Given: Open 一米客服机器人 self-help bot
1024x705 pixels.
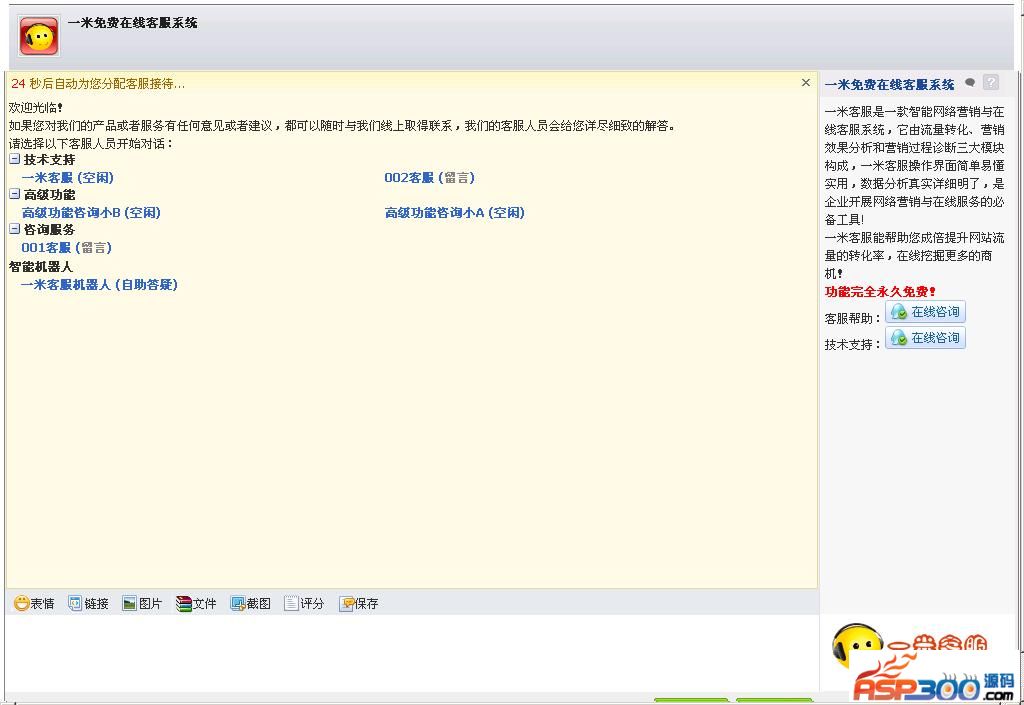Looking at the screenshot, I should click(99, 285).
